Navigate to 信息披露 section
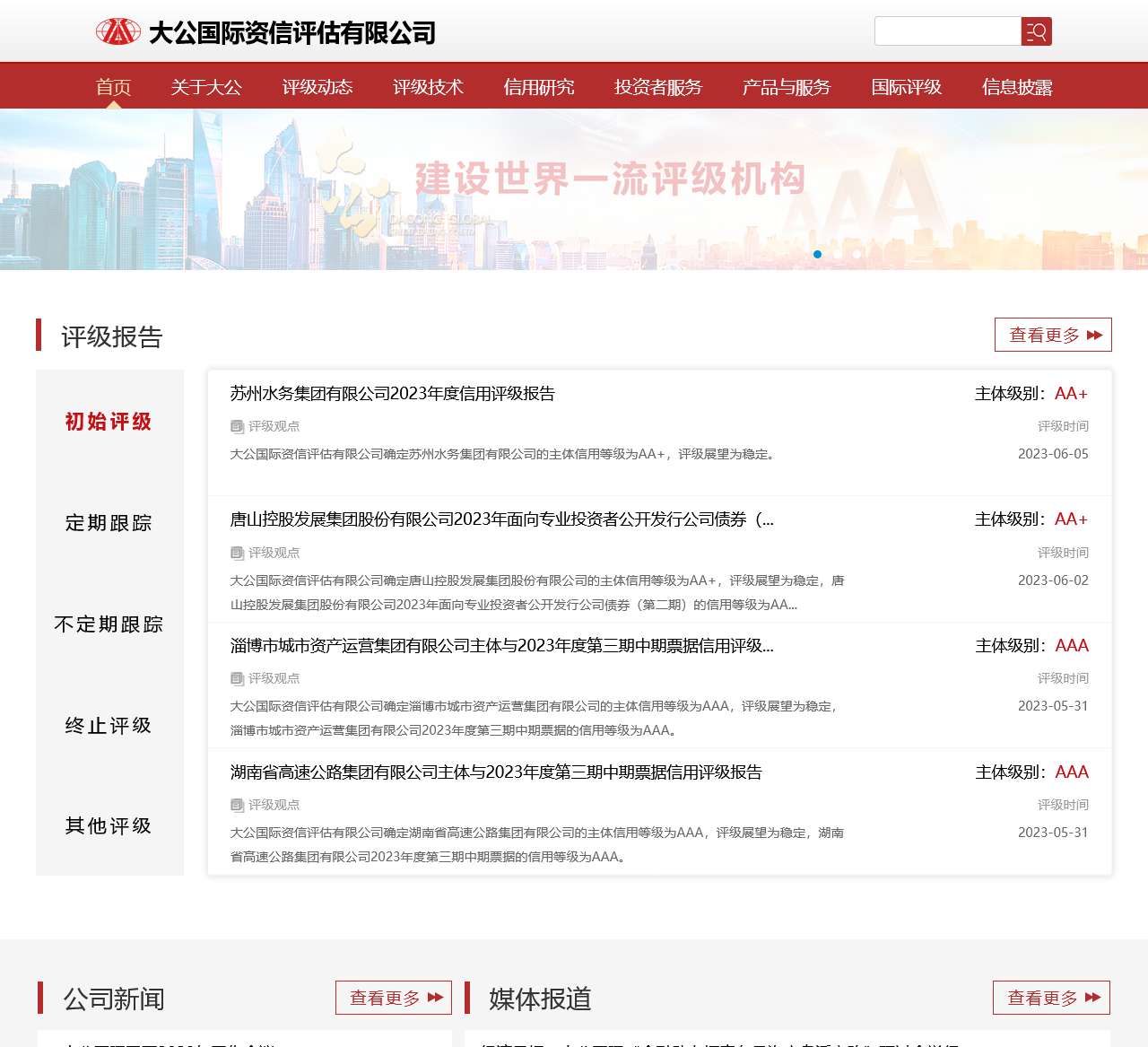 click(x=1016, y=87)
